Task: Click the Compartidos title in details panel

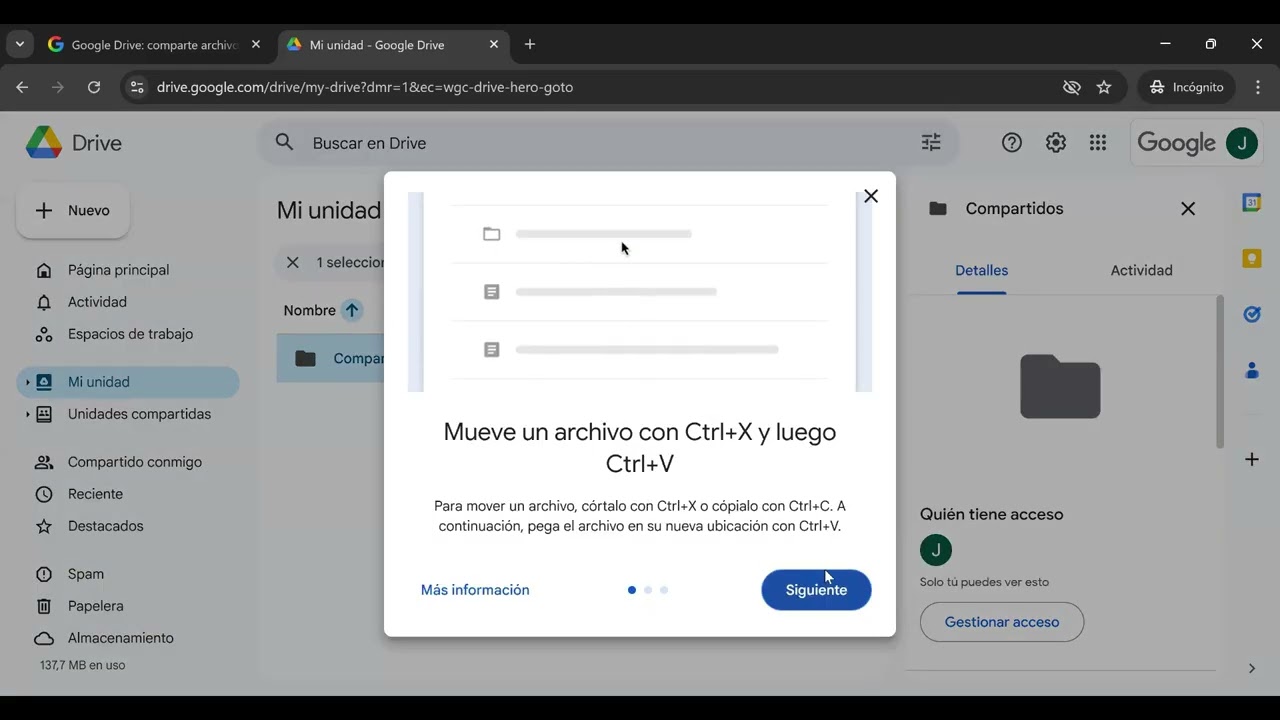Action: pyautogui.click(x=1014, y=209)
